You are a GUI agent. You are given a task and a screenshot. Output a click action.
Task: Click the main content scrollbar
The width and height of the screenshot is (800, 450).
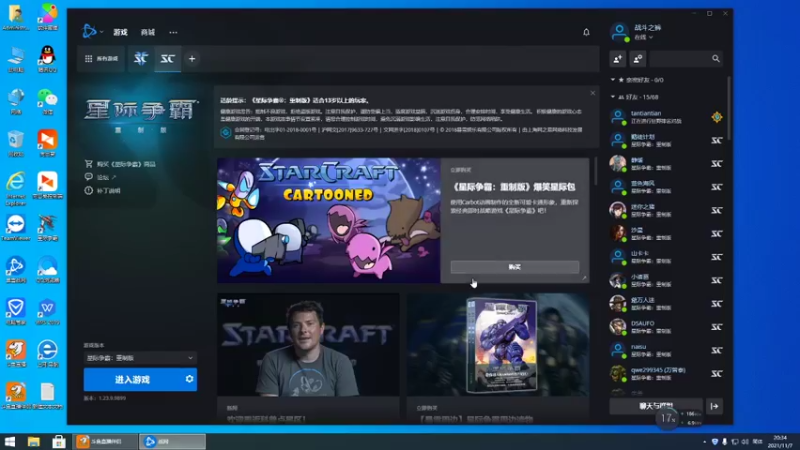click(x=595, y=171)
